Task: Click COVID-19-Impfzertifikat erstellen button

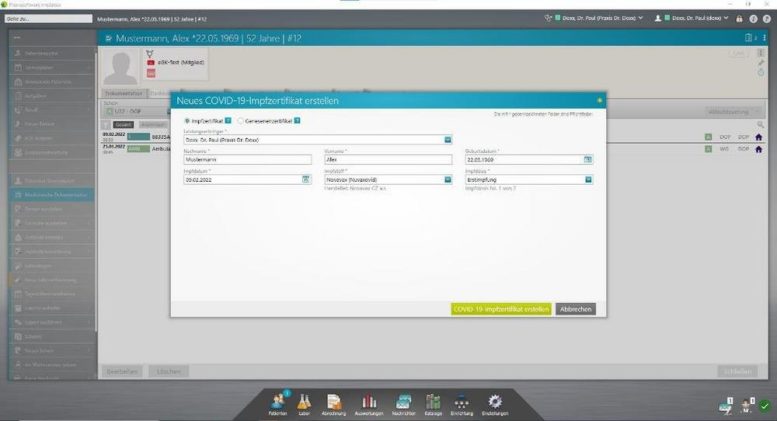Action: point(500,309)
